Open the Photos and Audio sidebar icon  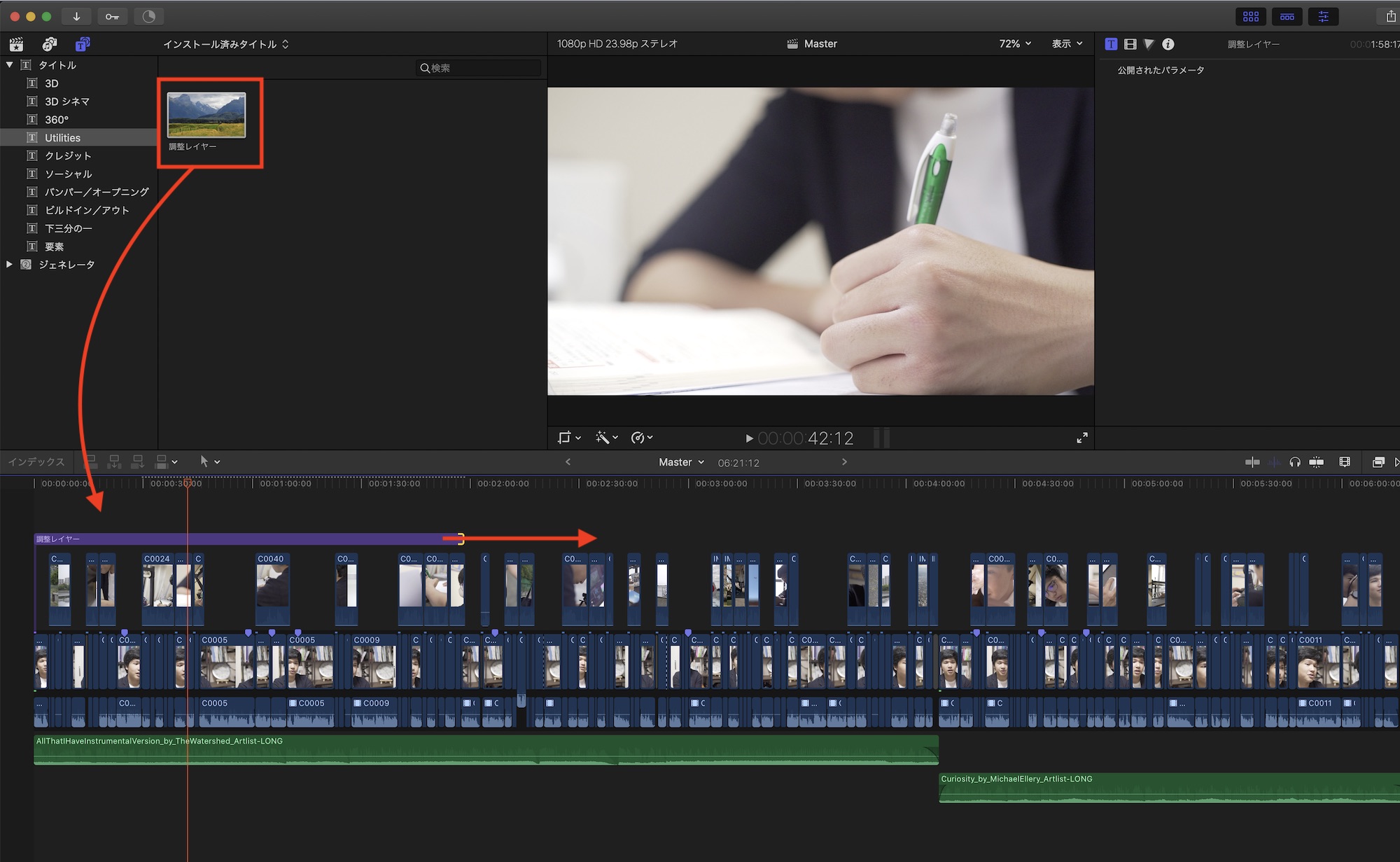[49, 44]
